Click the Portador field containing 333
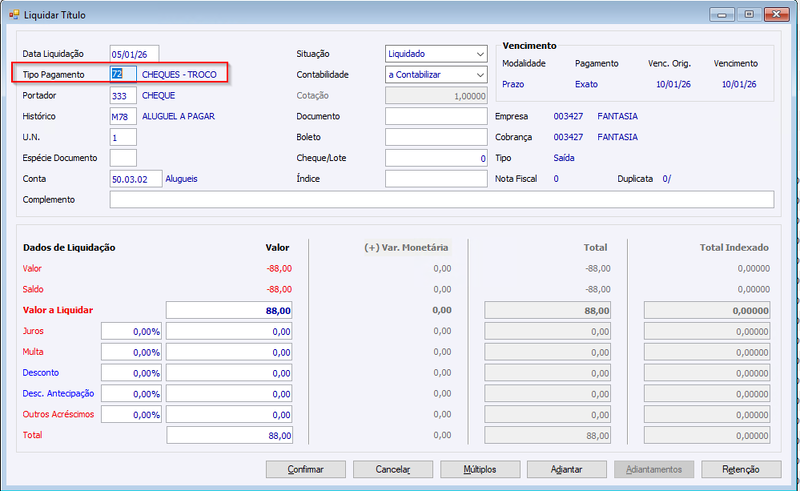Screen dimensions: 800x491 (123, 95)
